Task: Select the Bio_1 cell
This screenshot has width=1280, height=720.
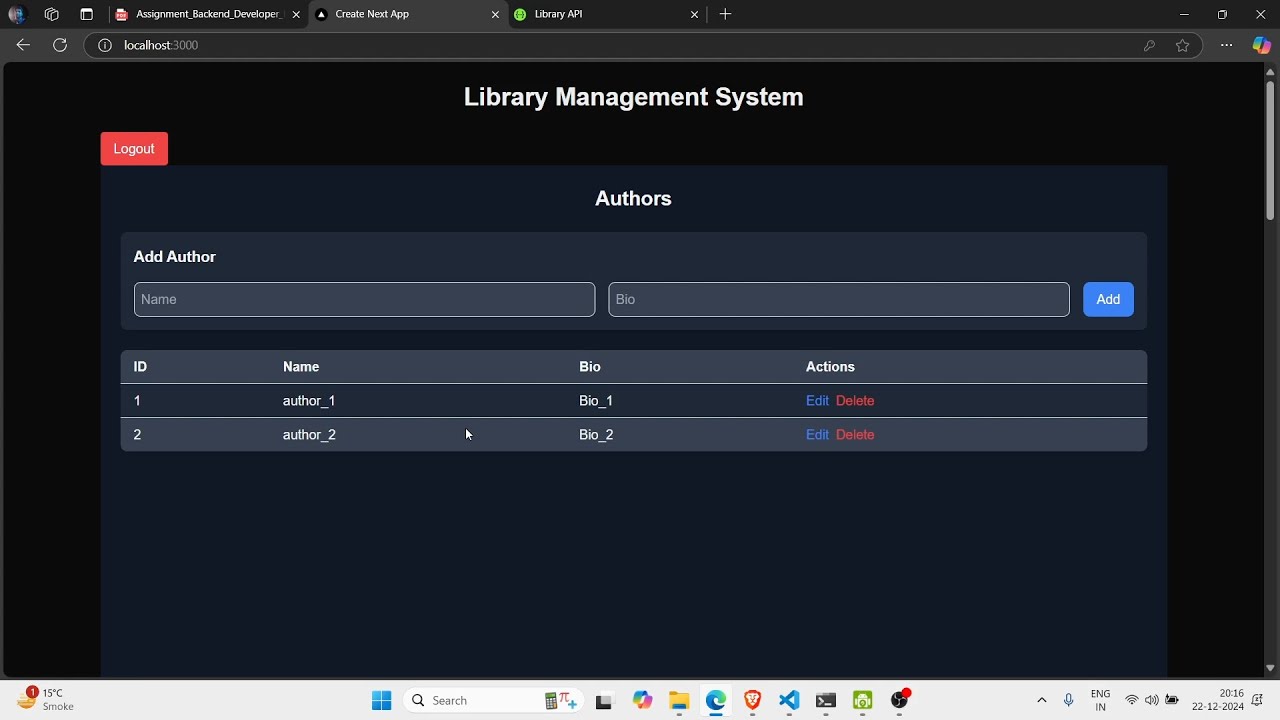Action: [596, 401]
